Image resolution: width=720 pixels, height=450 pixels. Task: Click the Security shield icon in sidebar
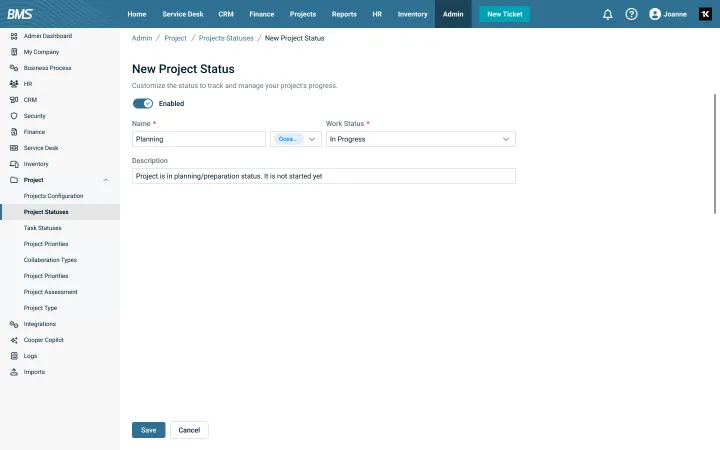(14, 116)
